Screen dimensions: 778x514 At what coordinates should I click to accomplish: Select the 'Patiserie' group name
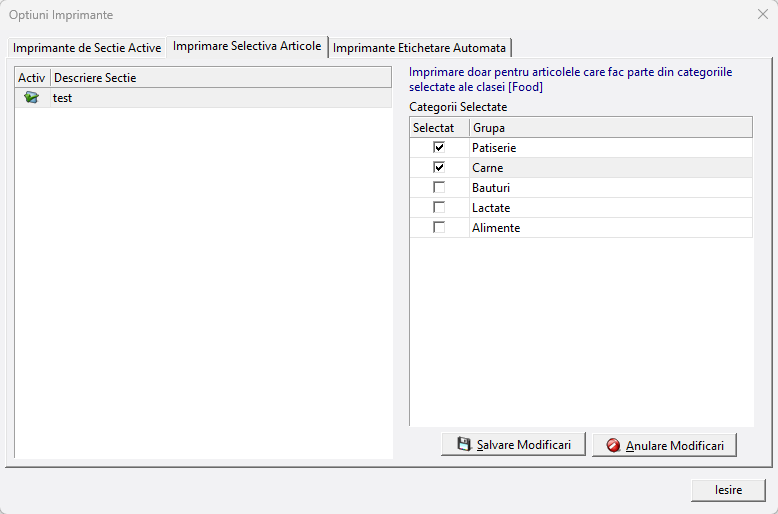[494, 148]
